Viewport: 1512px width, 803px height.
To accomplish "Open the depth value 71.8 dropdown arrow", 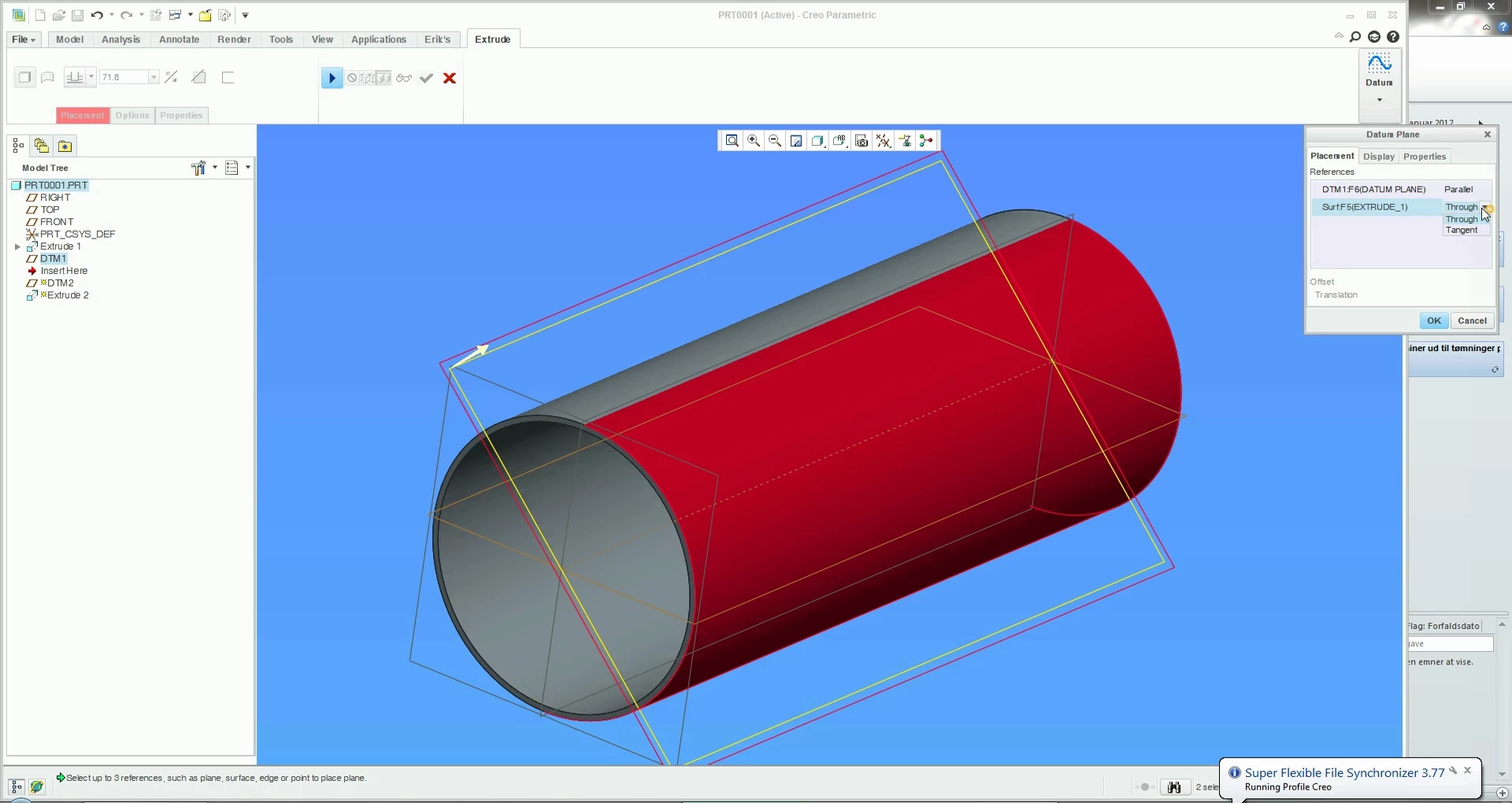I will tap(154, 77).
